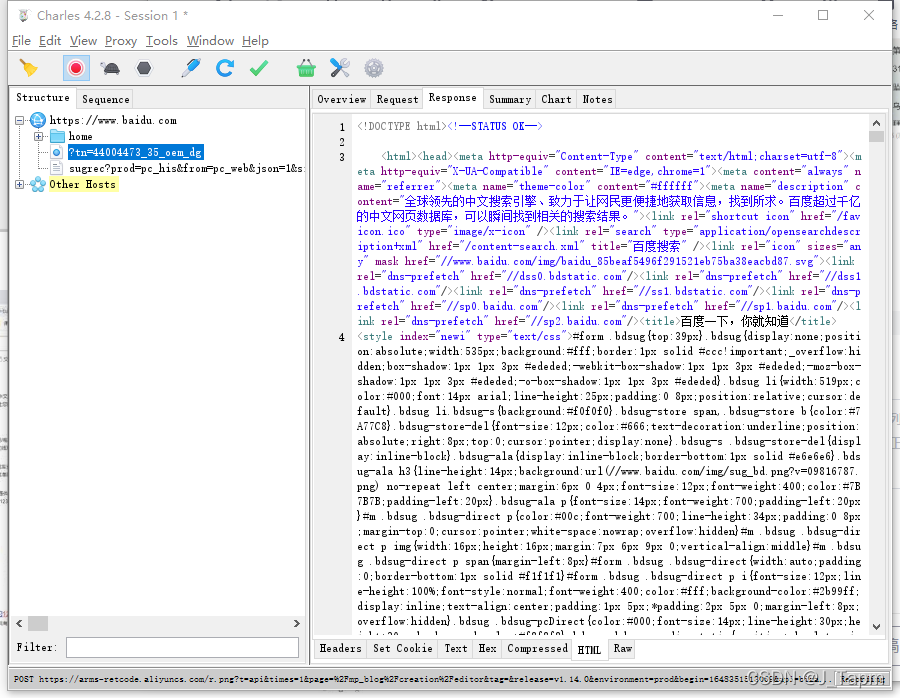Open the File menu
900x698 pixels.
pos(21,41)
